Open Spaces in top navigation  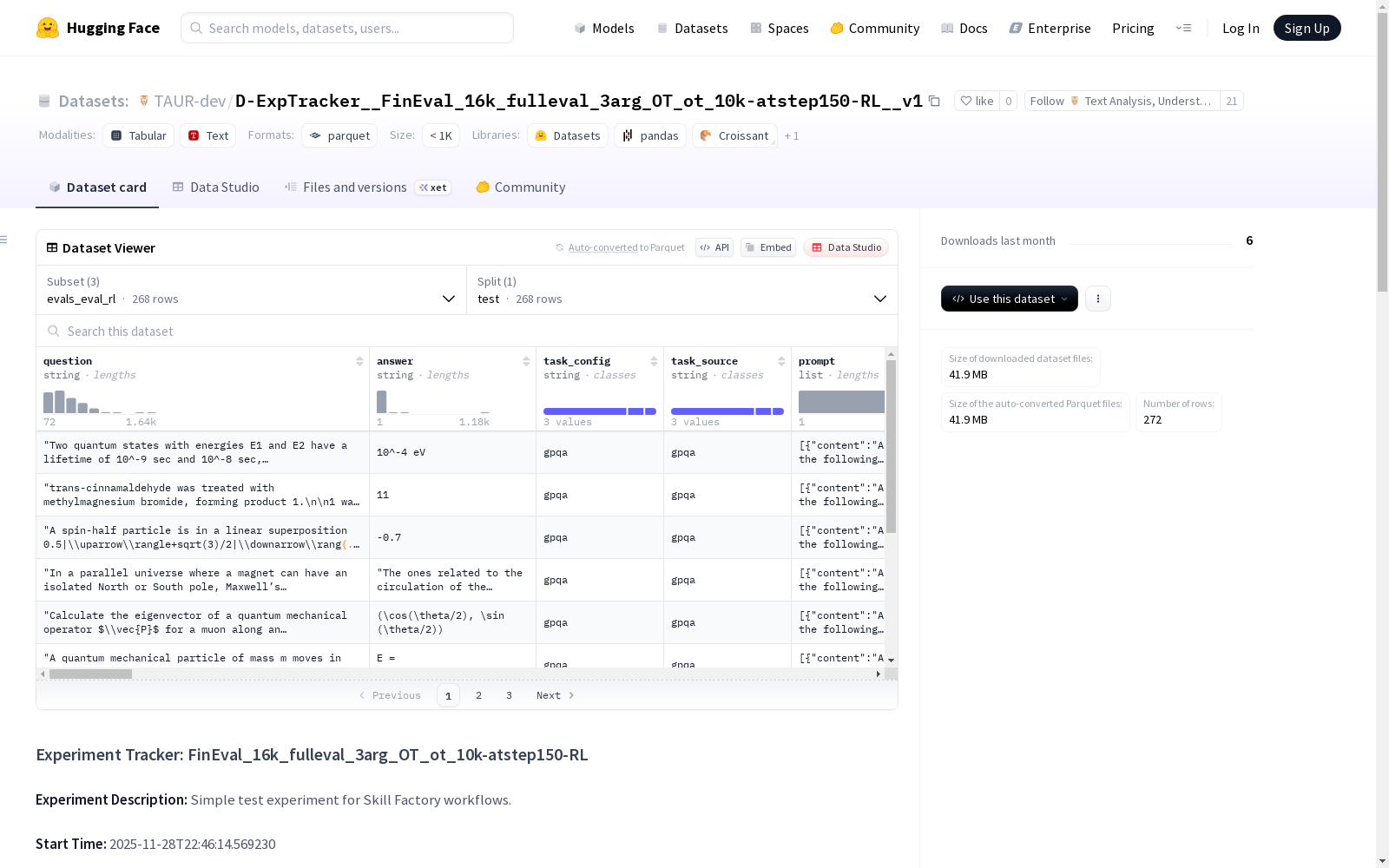click(779, 28)
